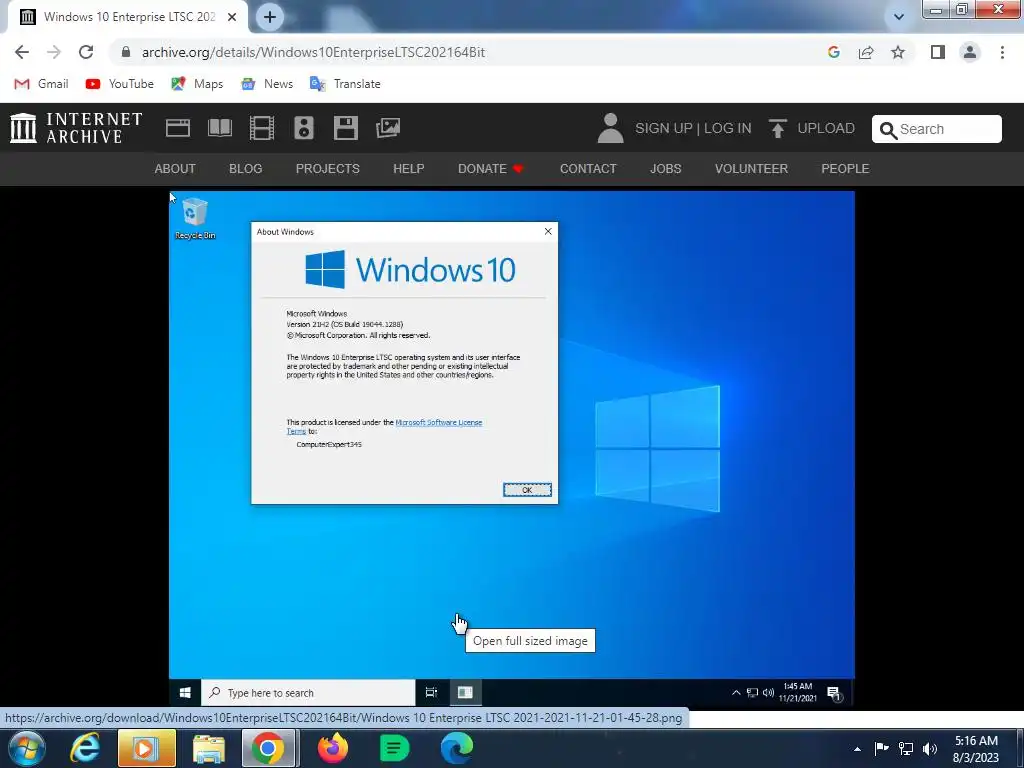
Task: Go back to the previous page
Action: pos(22,52)
